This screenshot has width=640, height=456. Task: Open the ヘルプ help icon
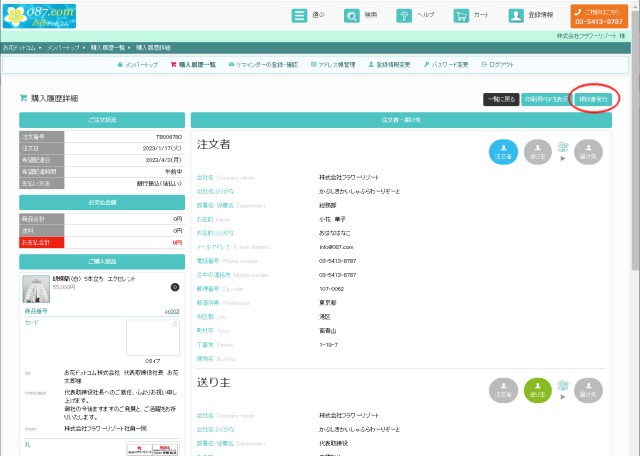[x=404, y=16]
